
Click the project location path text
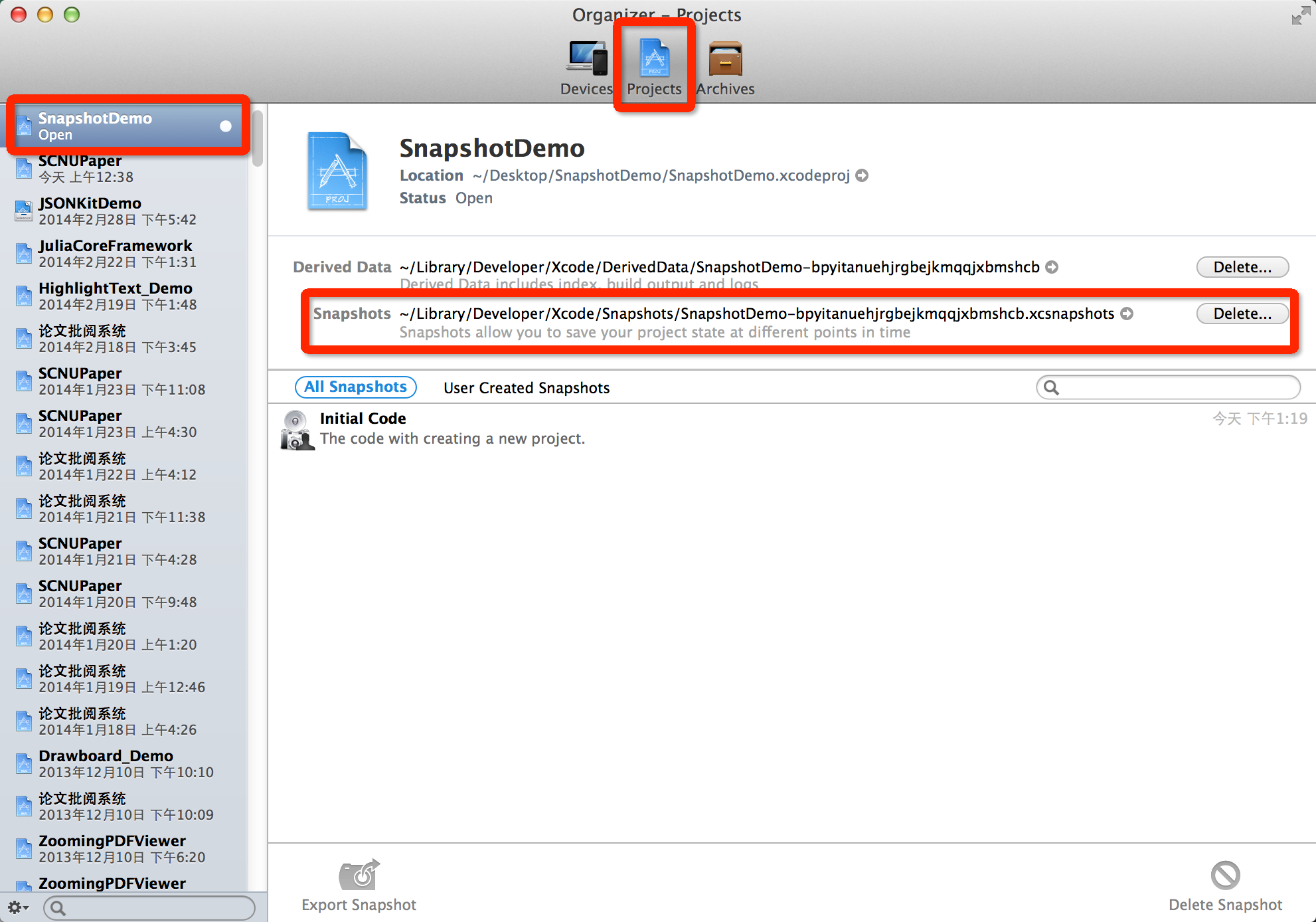pos(661,175)
